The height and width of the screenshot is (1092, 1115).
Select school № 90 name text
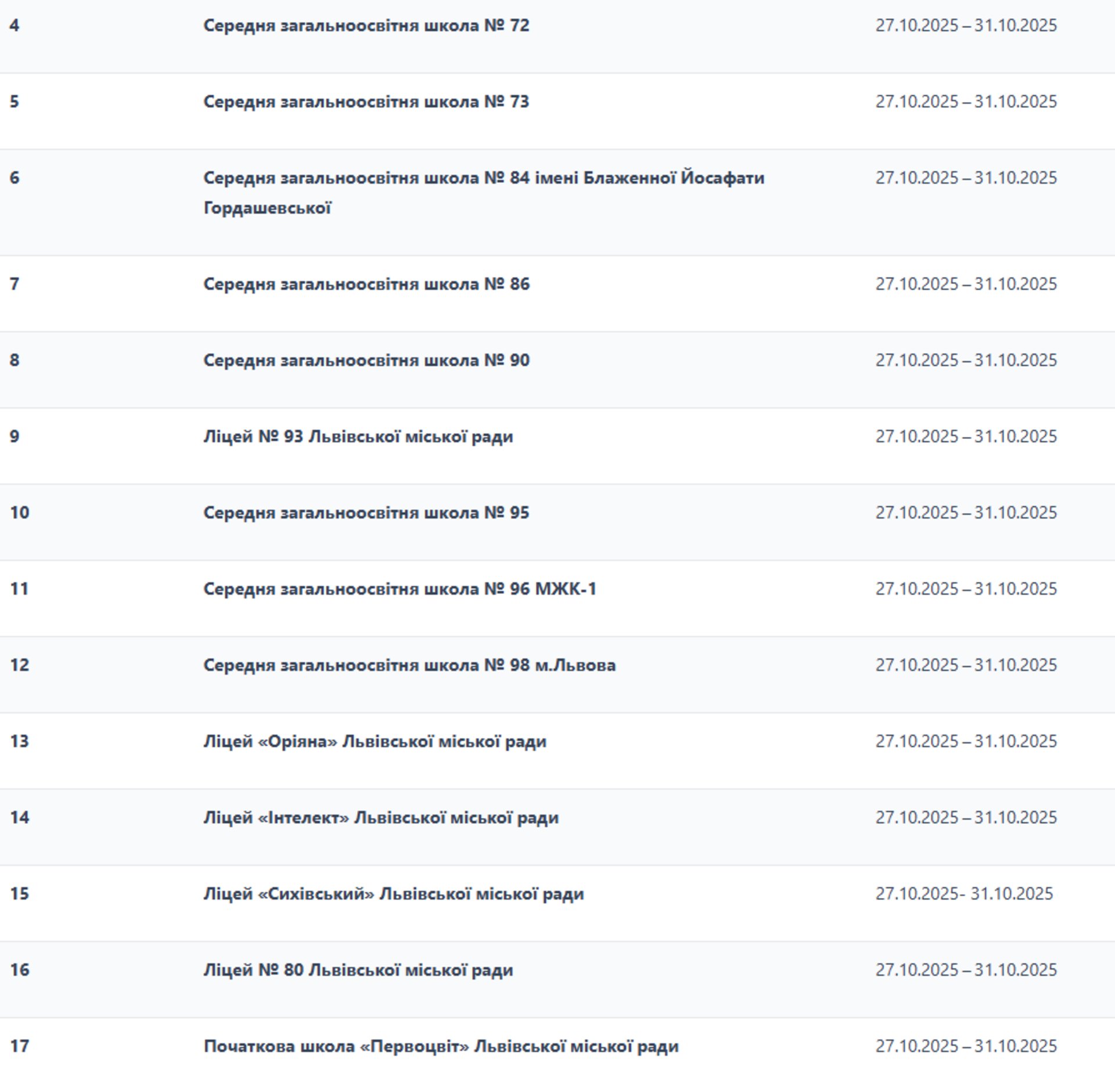coord(366,360)
